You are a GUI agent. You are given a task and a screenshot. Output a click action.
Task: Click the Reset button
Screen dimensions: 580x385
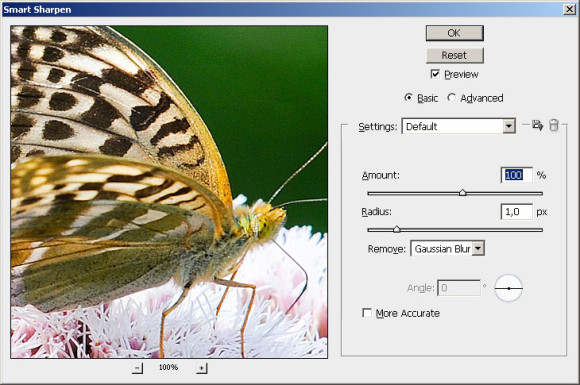click(x=455, y=55)
